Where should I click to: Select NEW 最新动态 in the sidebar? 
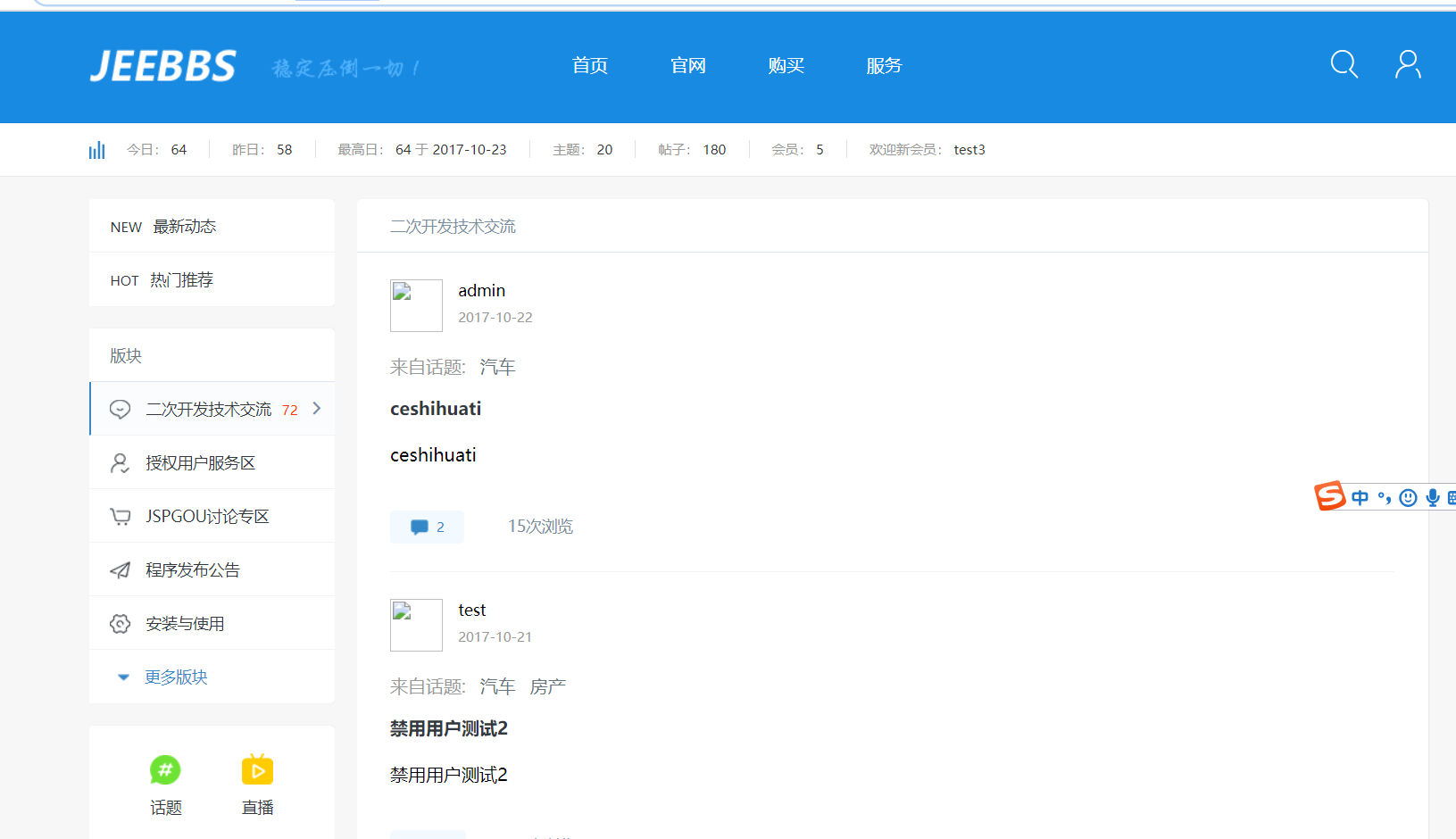click(212, 226)
